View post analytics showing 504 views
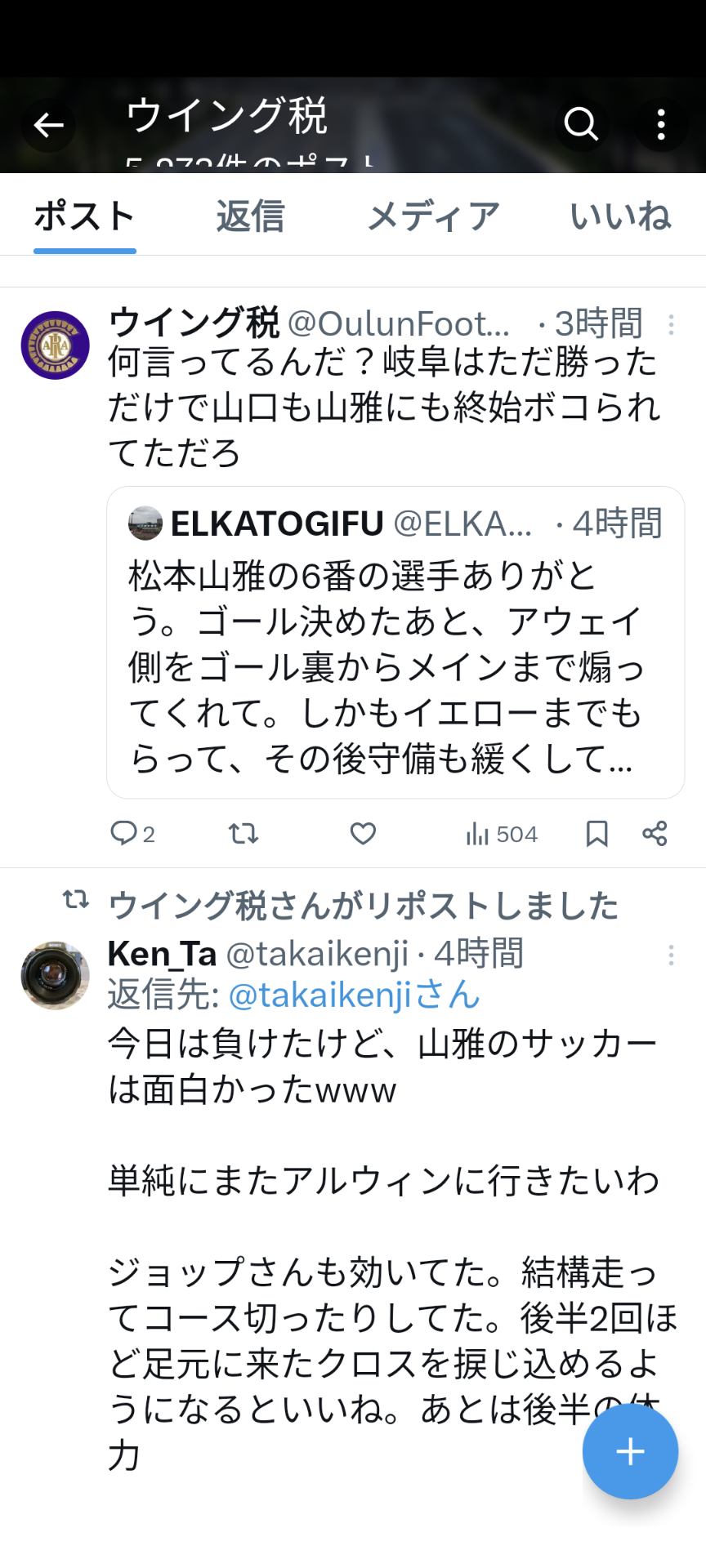706x1568 pixels. 502,834
